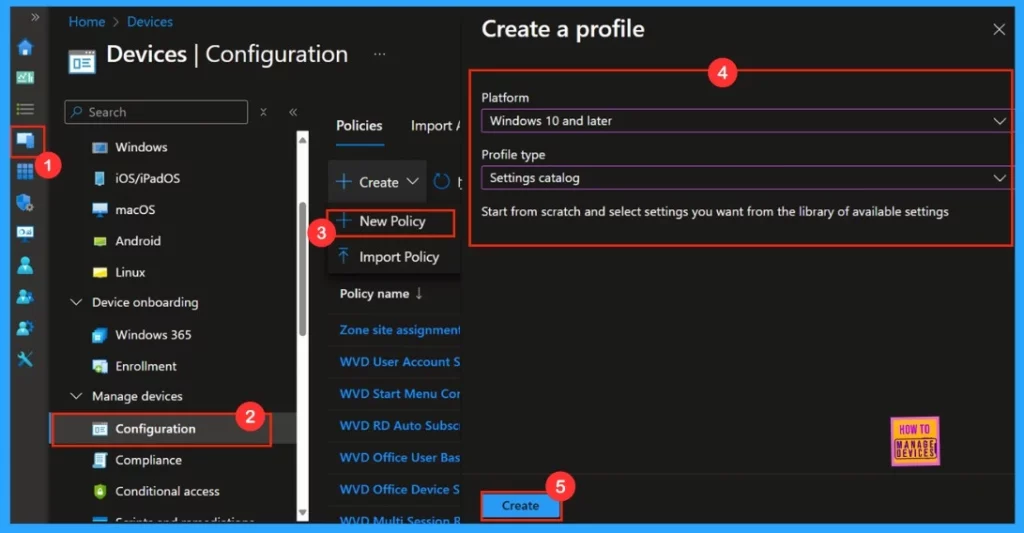
Task: Click Devices breadcrumb link
Action: (x=150, y=22)
